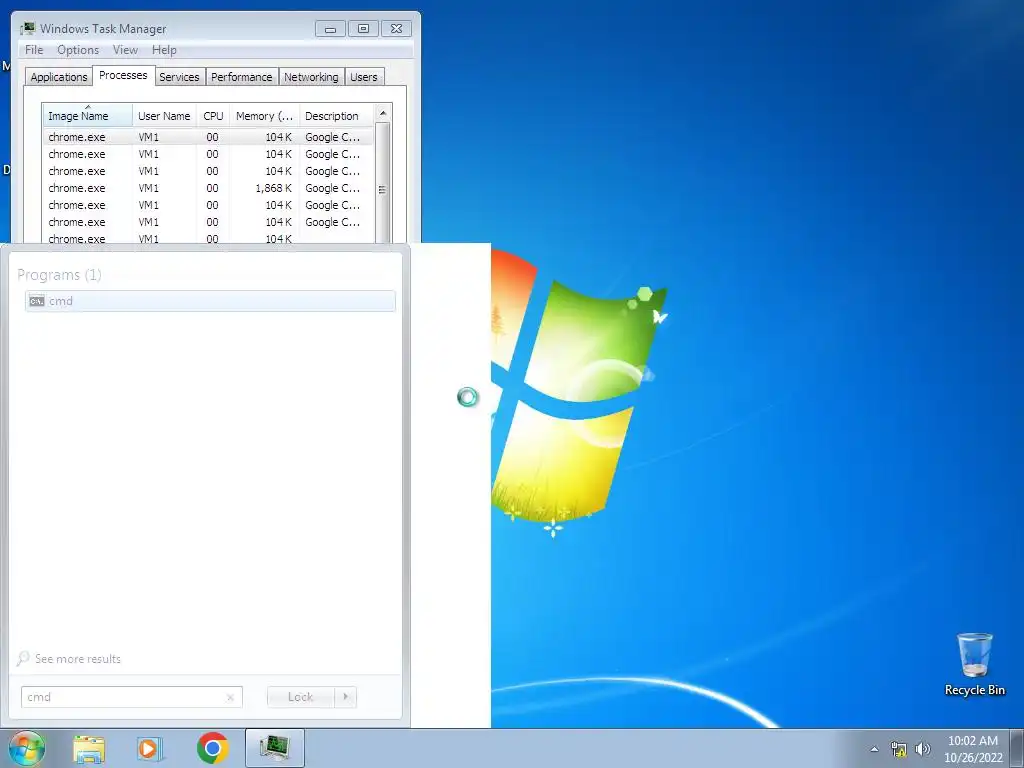This screenshot has width=1024, height=768.
Task: Sort processes by CPU column
Action: click(213, 116)
